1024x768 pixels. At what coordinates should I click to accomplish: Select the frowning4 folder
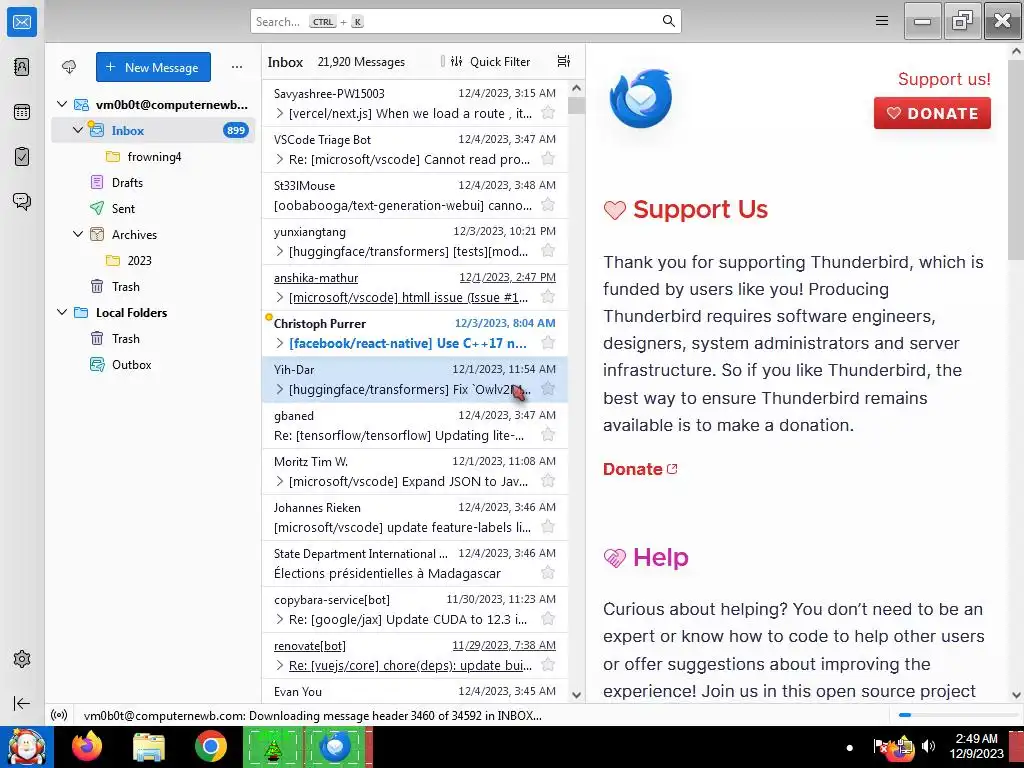[x=153, y=157]
